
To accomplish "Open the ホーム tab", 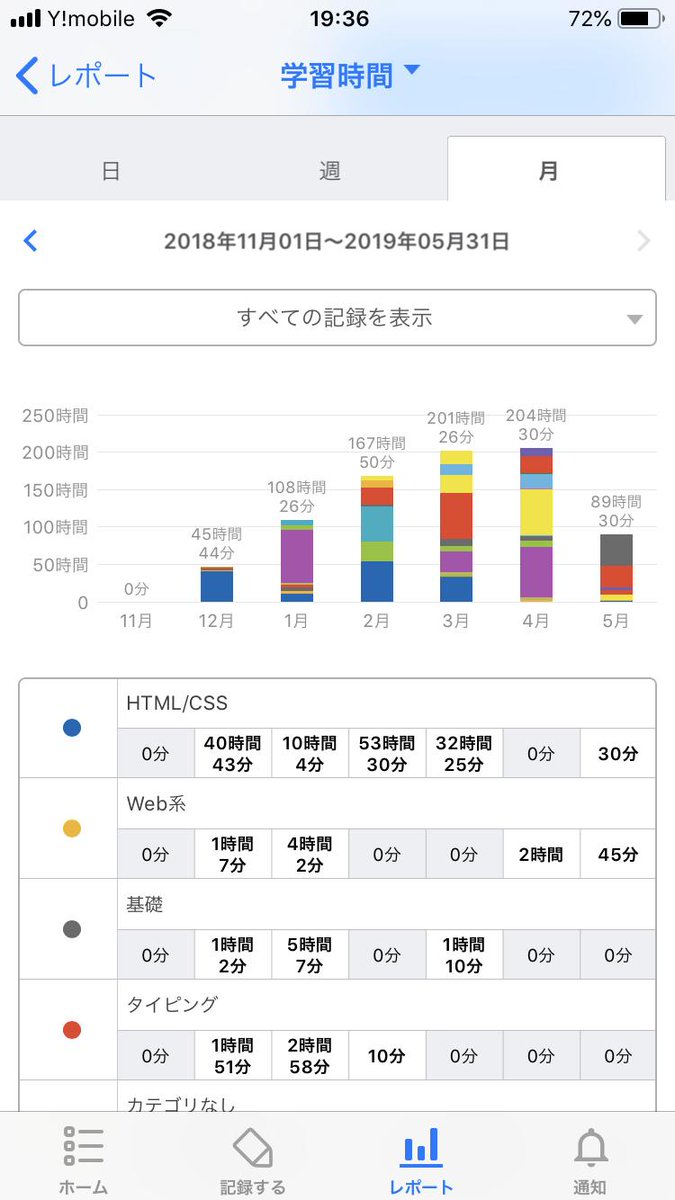I will [x=83, y=1160].
